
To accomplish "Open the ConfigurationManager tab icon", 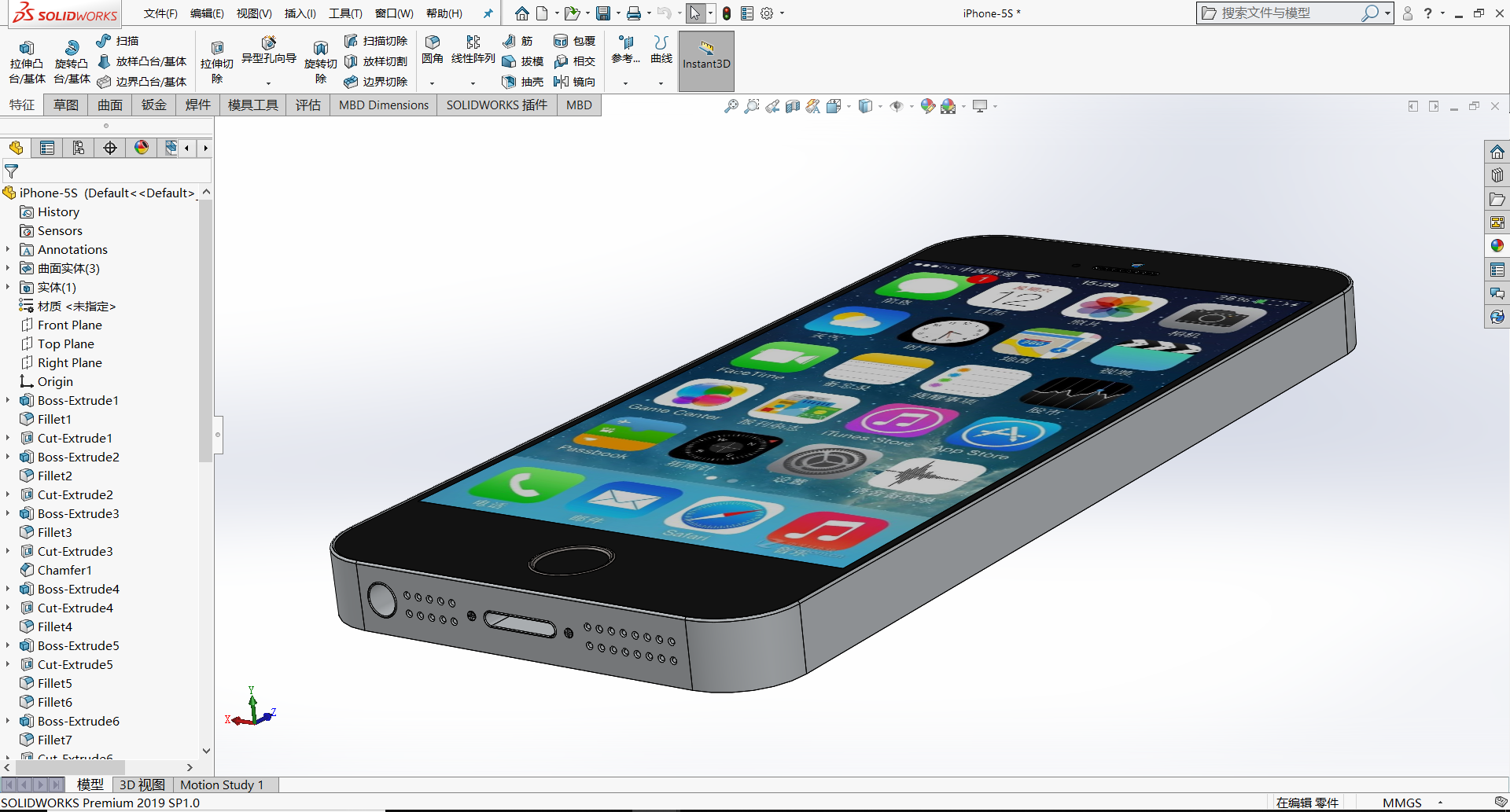I will [x=79, y=148].
